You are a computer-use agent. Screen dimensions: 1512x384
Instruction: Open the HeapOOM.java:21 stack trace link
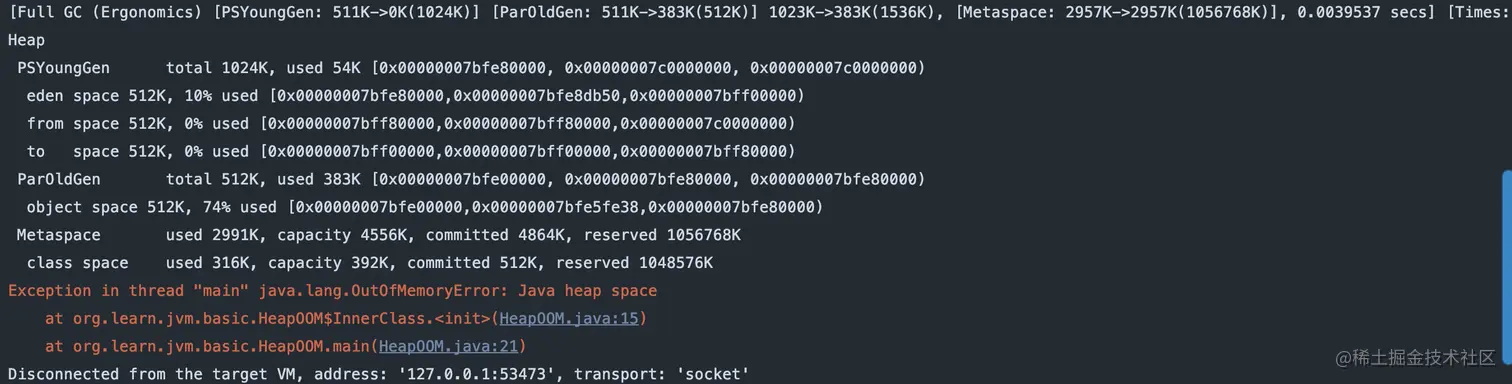pos(452,347)
